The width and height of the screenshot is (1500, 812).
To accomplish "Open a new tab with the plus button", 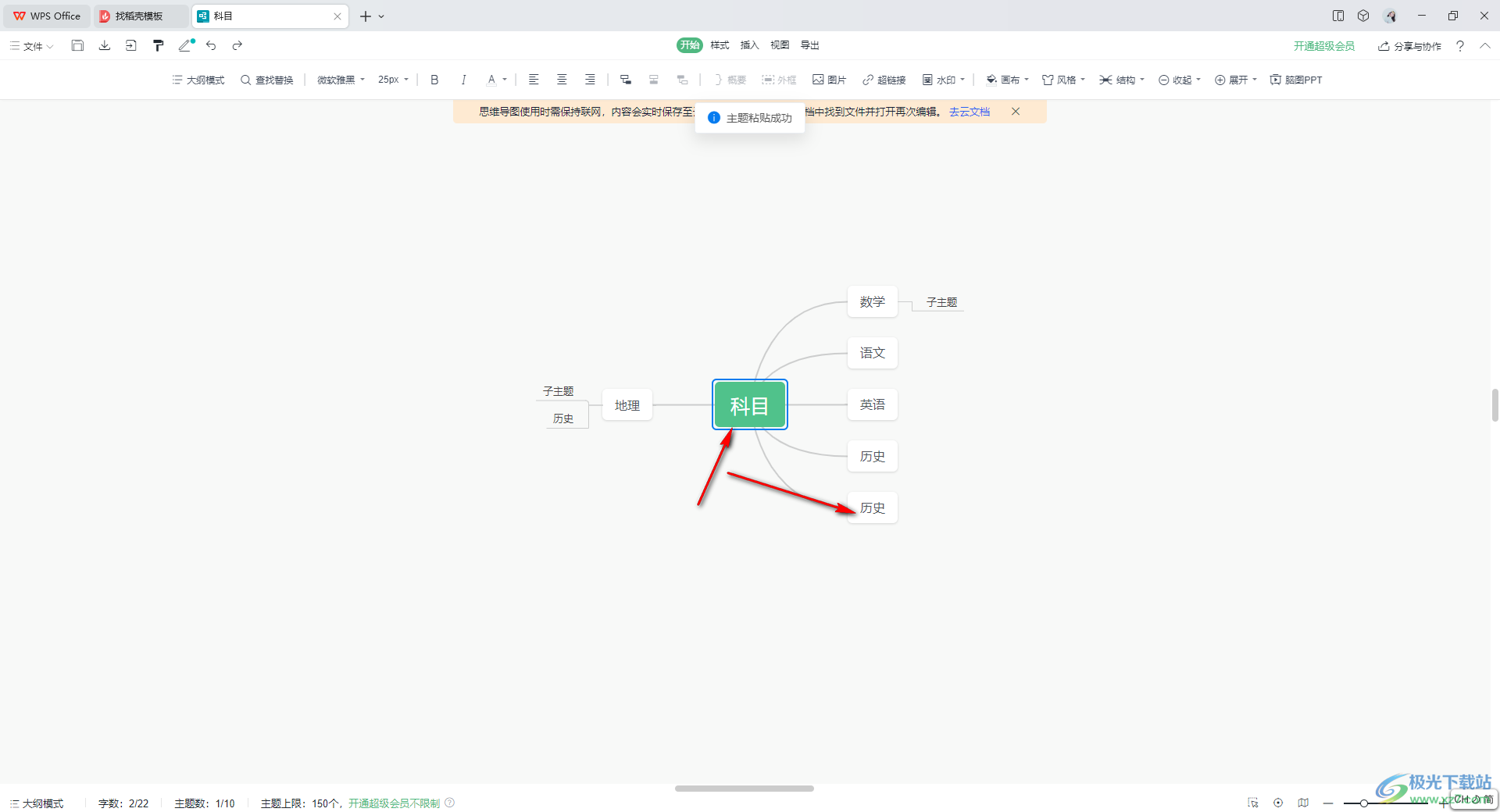I will (x=365, y=16).
